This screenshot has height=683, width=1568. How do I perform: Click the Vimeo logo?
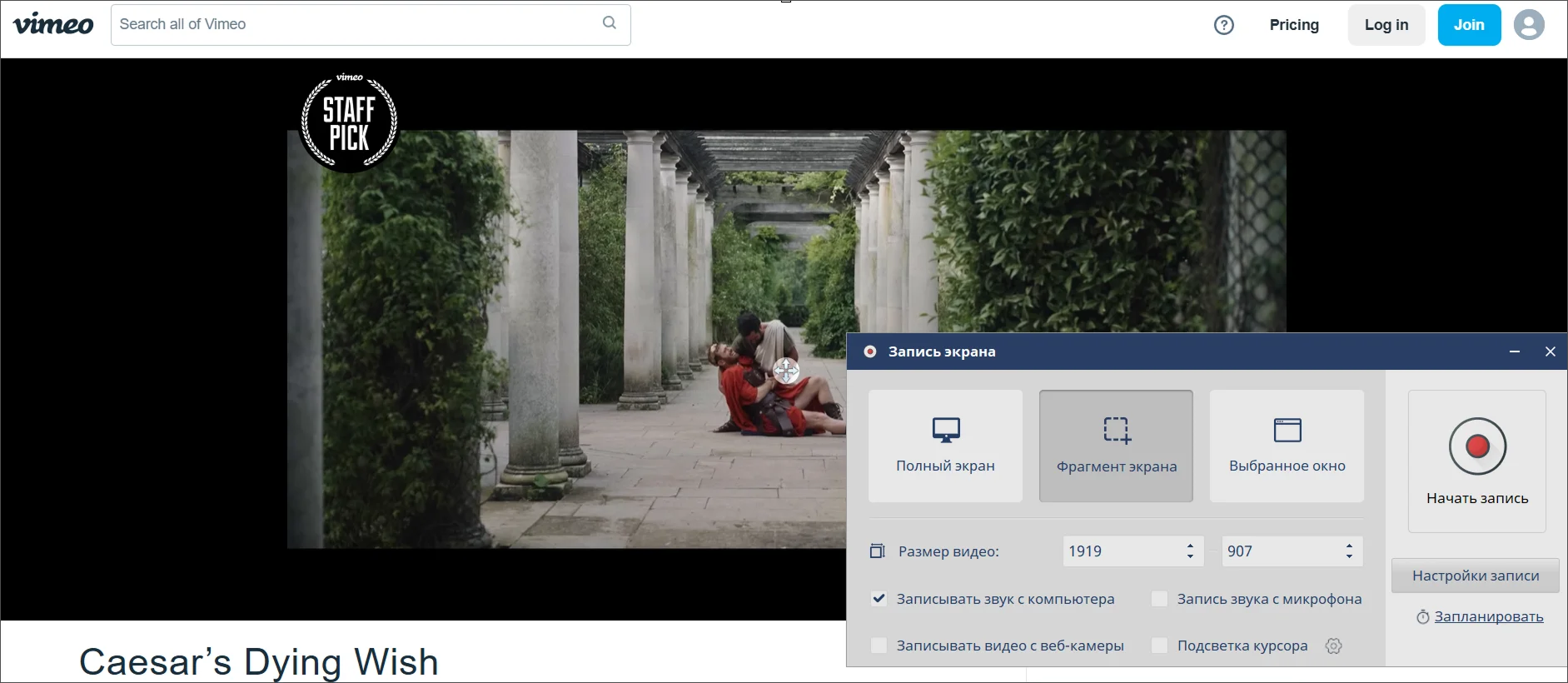point(53,24)
